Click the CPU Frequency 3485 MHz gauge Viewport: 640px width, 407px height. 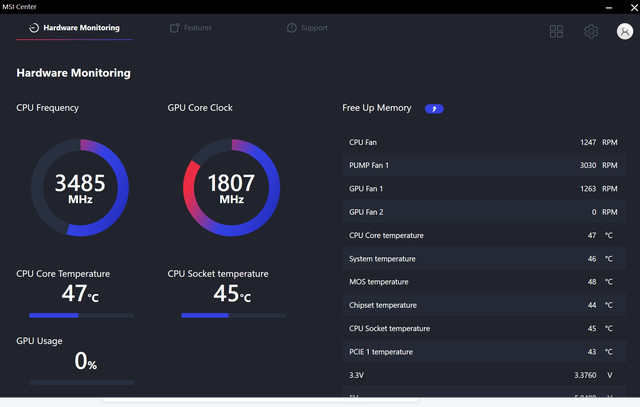click(80, 187)
